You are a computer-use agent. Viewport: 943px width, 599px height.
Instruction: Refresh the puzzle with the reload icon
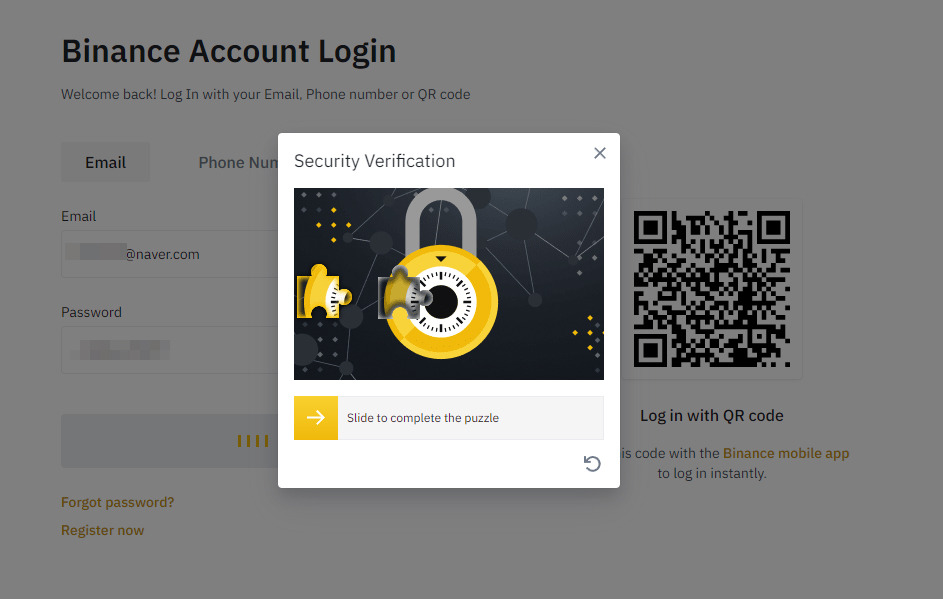tap(592, 464)
